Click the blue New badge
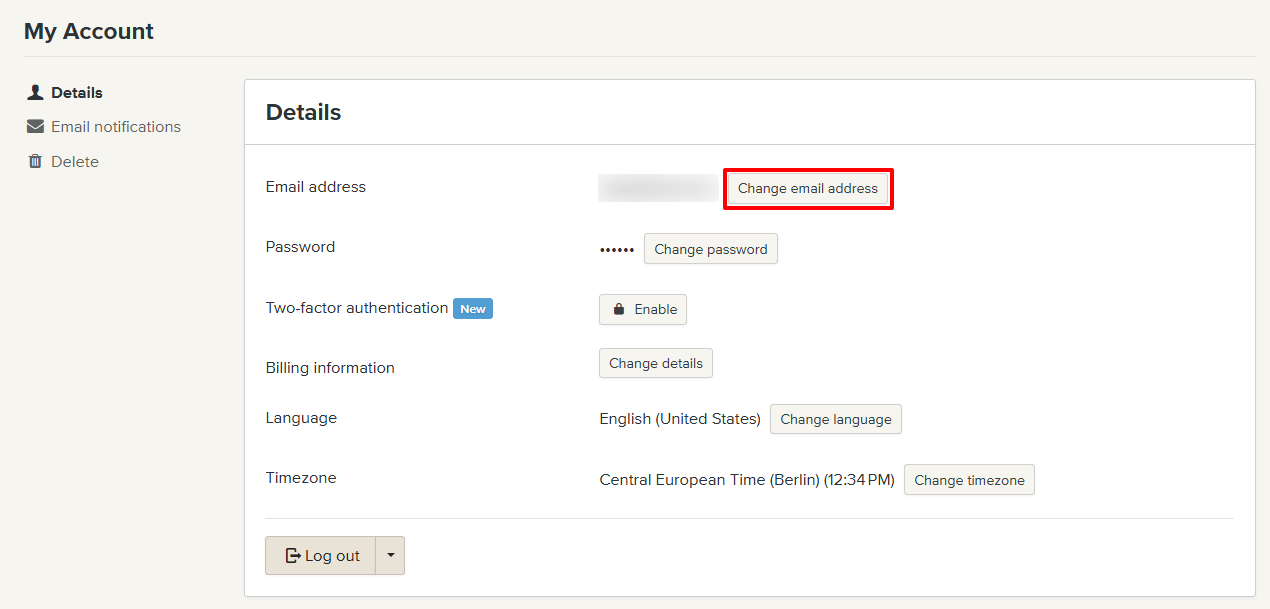Viewport: 1270px width, 609px height. (473, 309)
